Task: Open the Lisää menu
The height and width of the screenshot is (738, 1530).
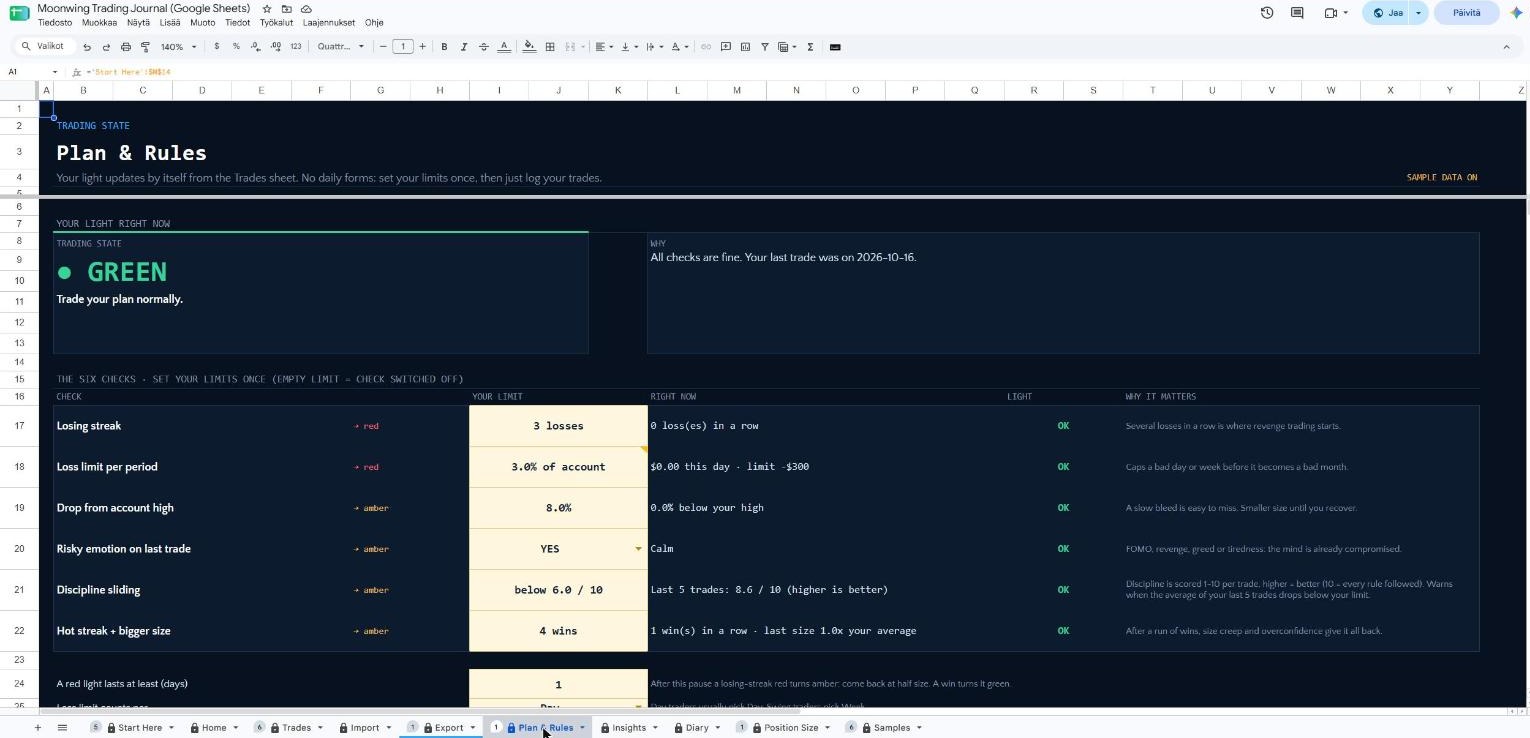Action: 170,22
